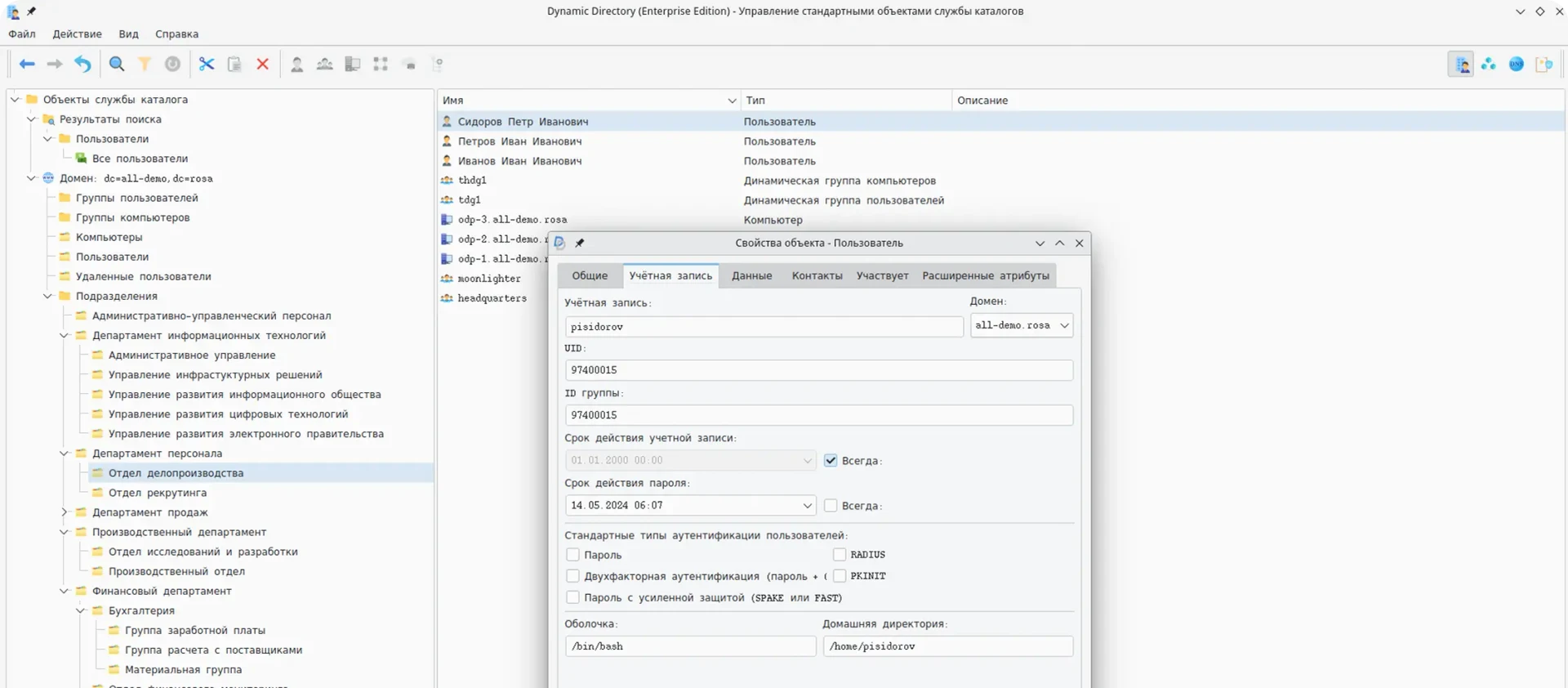
Task: Click the computer icon in toolbar
Action: (353, 64)
